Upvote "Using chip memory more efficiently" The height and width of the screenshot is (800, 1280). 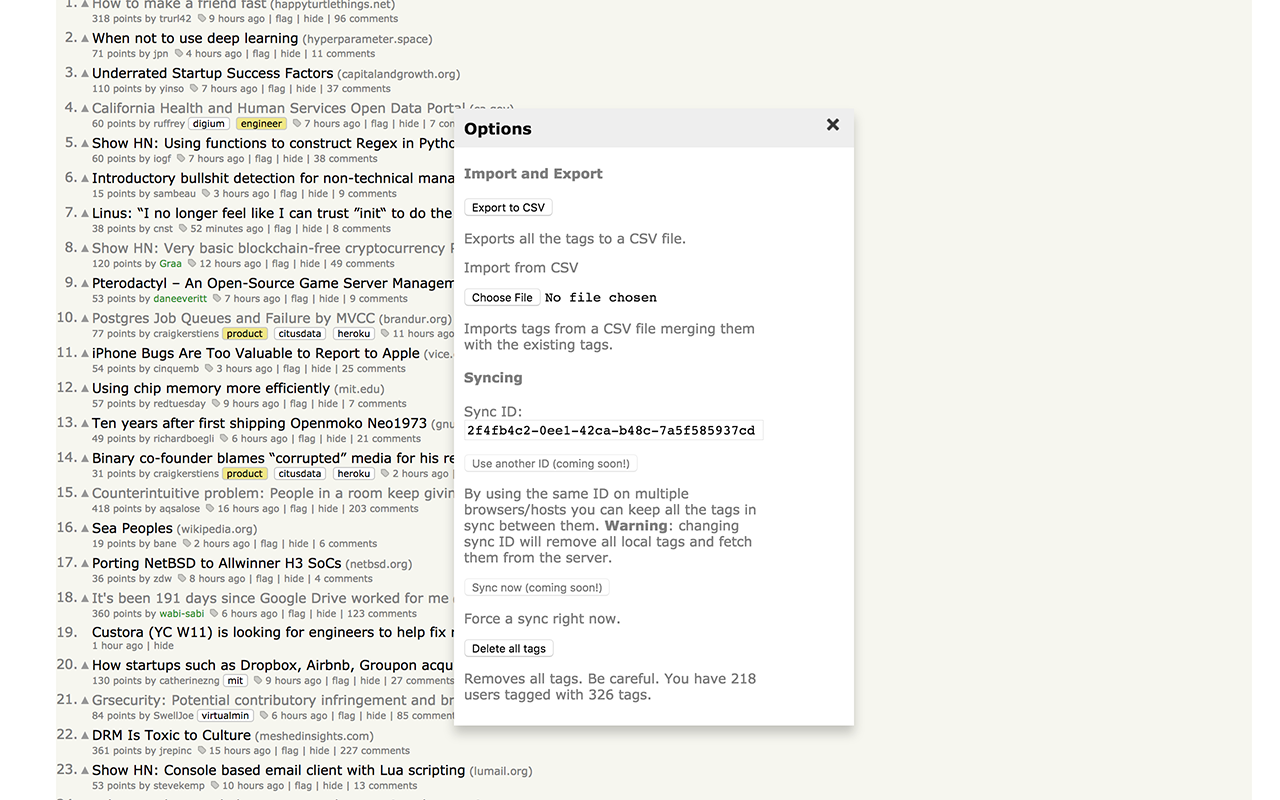click(84, 387)
